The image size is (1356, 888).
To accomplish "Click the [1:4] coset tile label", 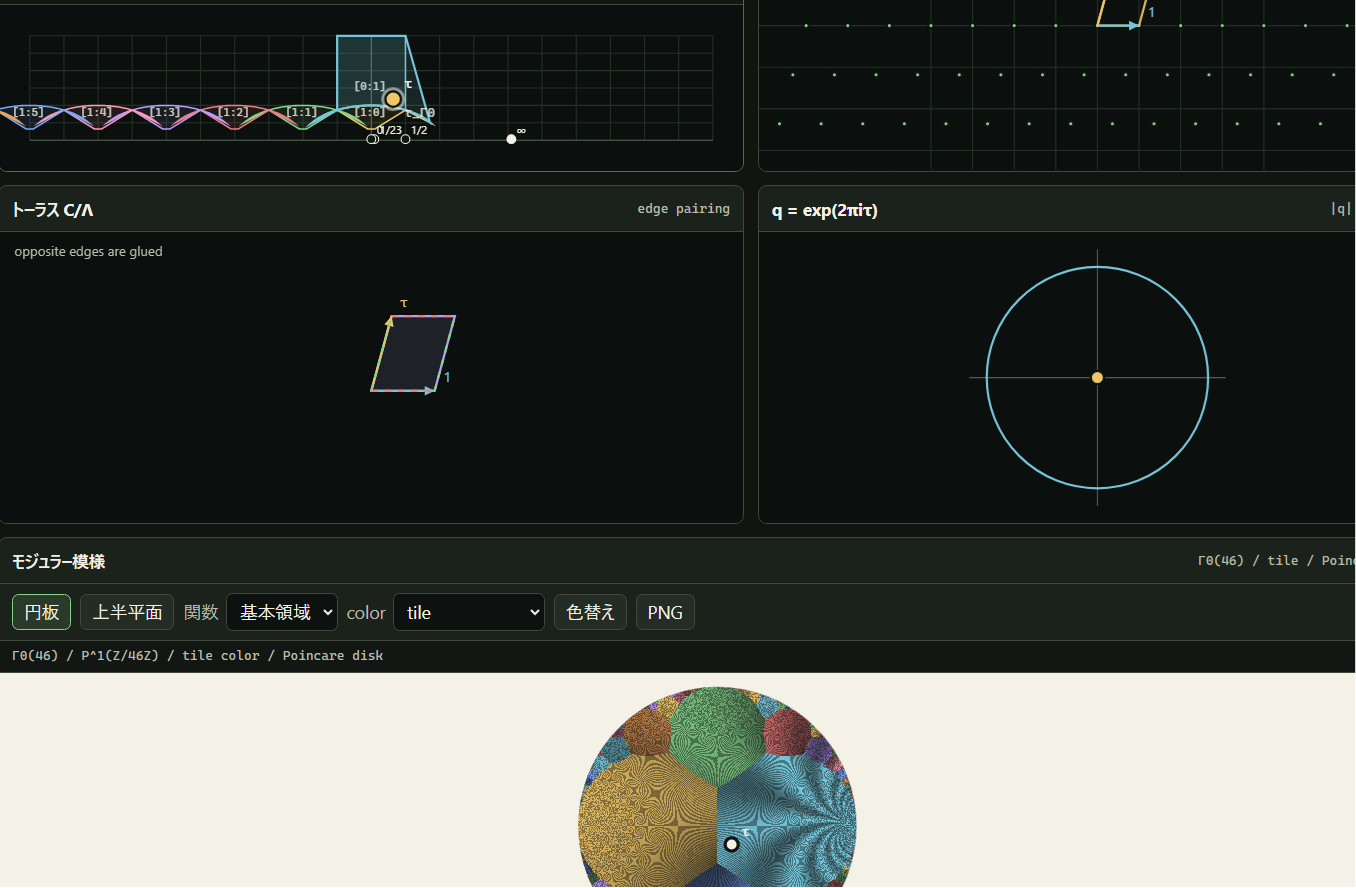I will tap(97, 112).
